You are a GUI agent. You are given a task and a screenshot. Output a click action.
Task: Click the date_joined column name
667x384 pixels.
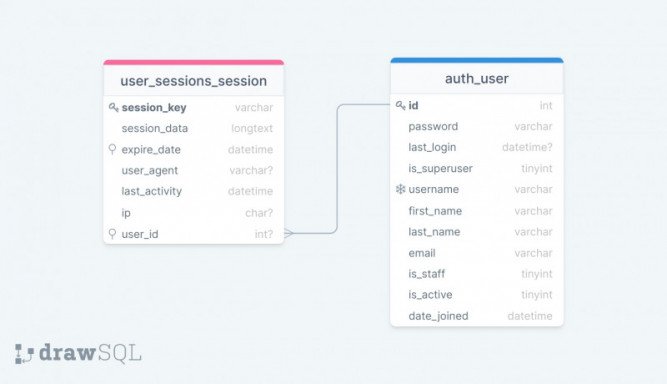pos(438,316)
